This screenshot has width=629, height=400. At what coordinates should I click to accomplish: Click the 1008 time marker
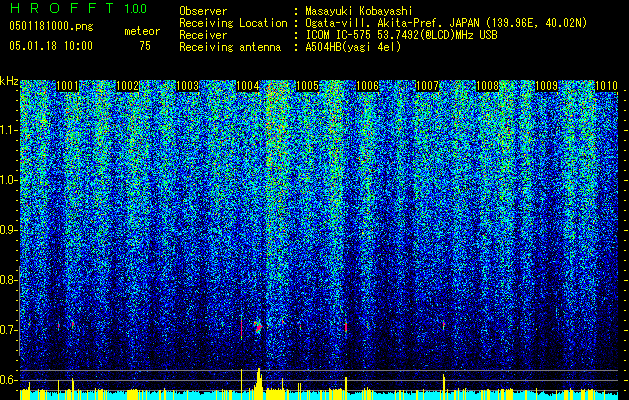pos(487,86)
